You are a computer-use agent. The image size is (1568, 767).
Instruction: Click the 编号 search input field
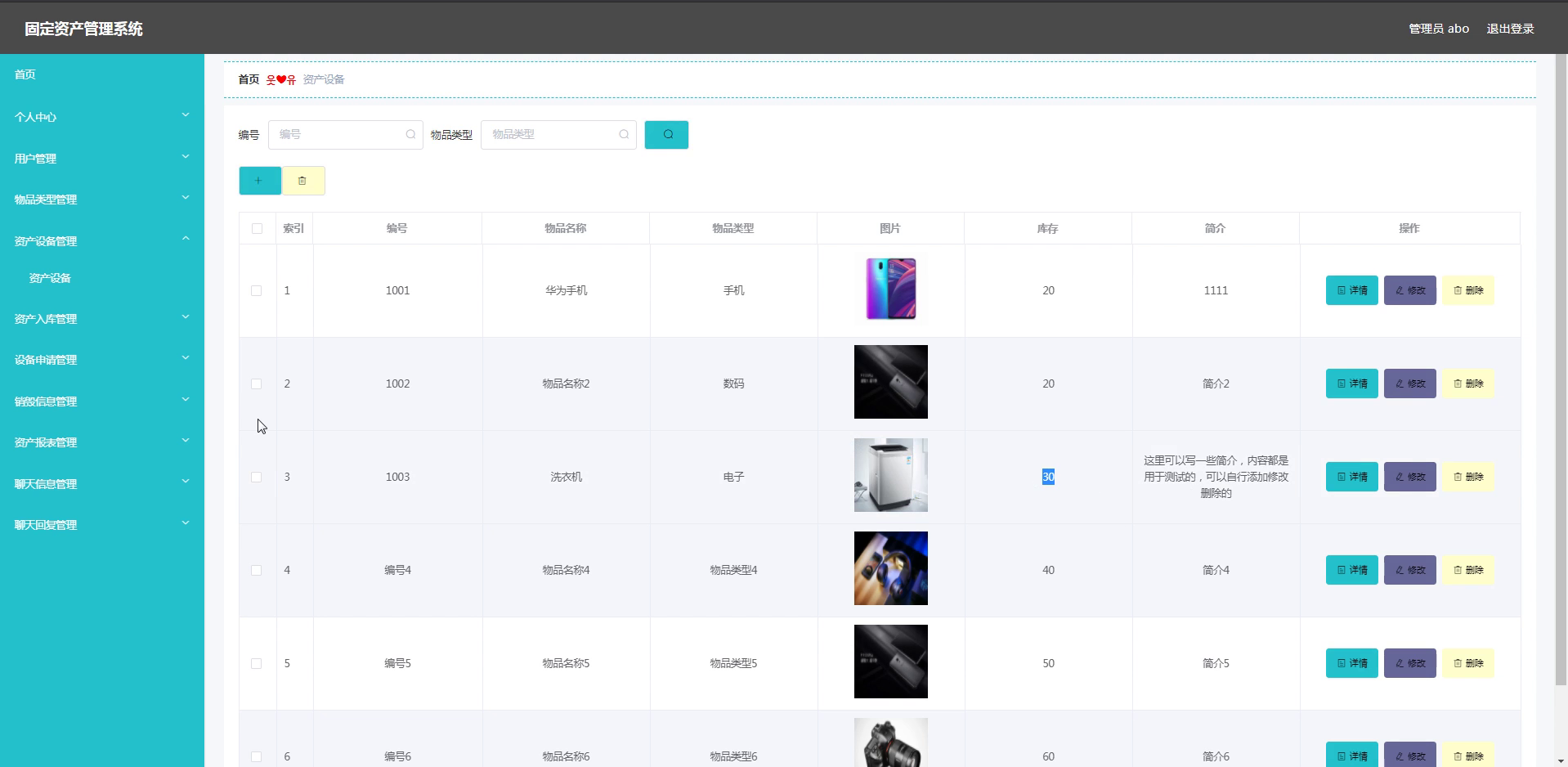[x=345, y=134]
